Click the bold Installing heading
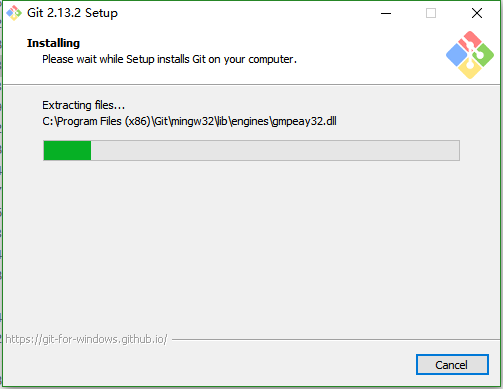Image resolution: width=503 pixels, height=389 pixels. coord(53,43)
